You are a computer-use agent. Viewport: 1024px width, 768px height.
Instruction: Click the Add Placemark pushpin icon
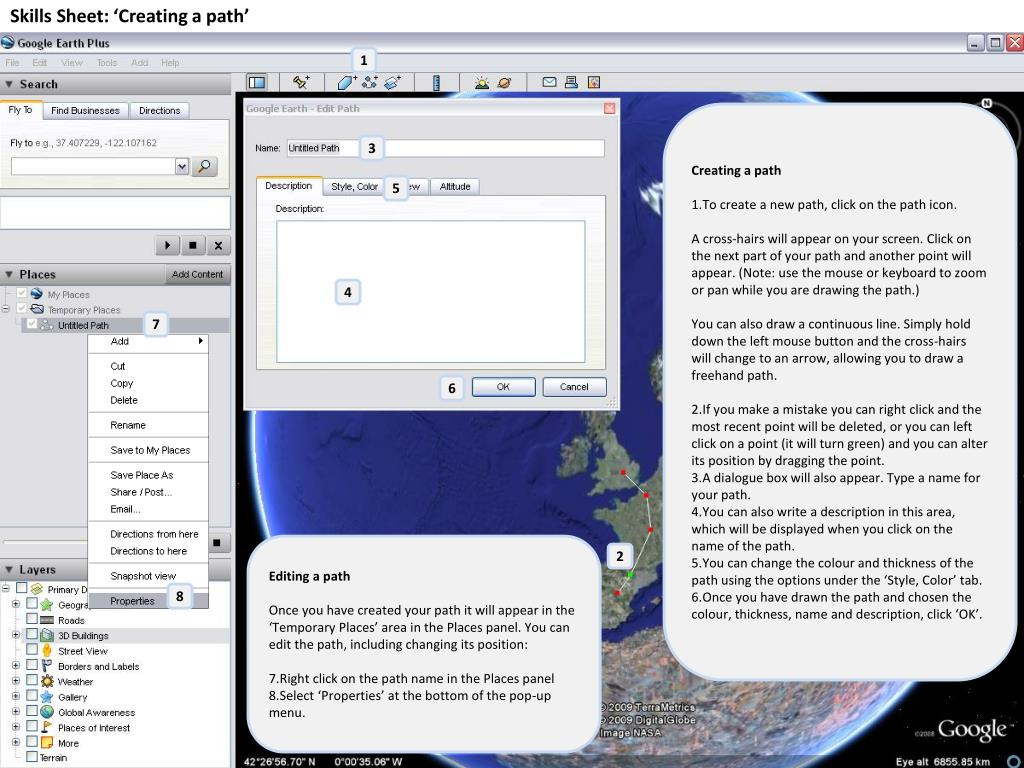click(x=301, y=82)
